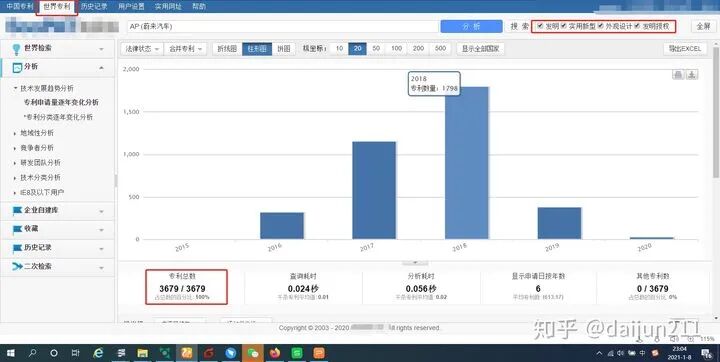
Task: Click the 分析 section chart icon
Action: [x=17, y=68]
